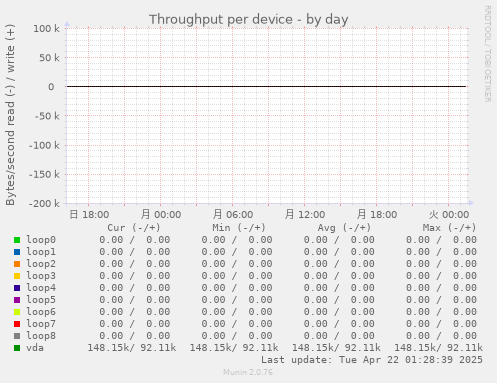Click vda Cur value 148.15k/ 92.11k

click(132, 348)
